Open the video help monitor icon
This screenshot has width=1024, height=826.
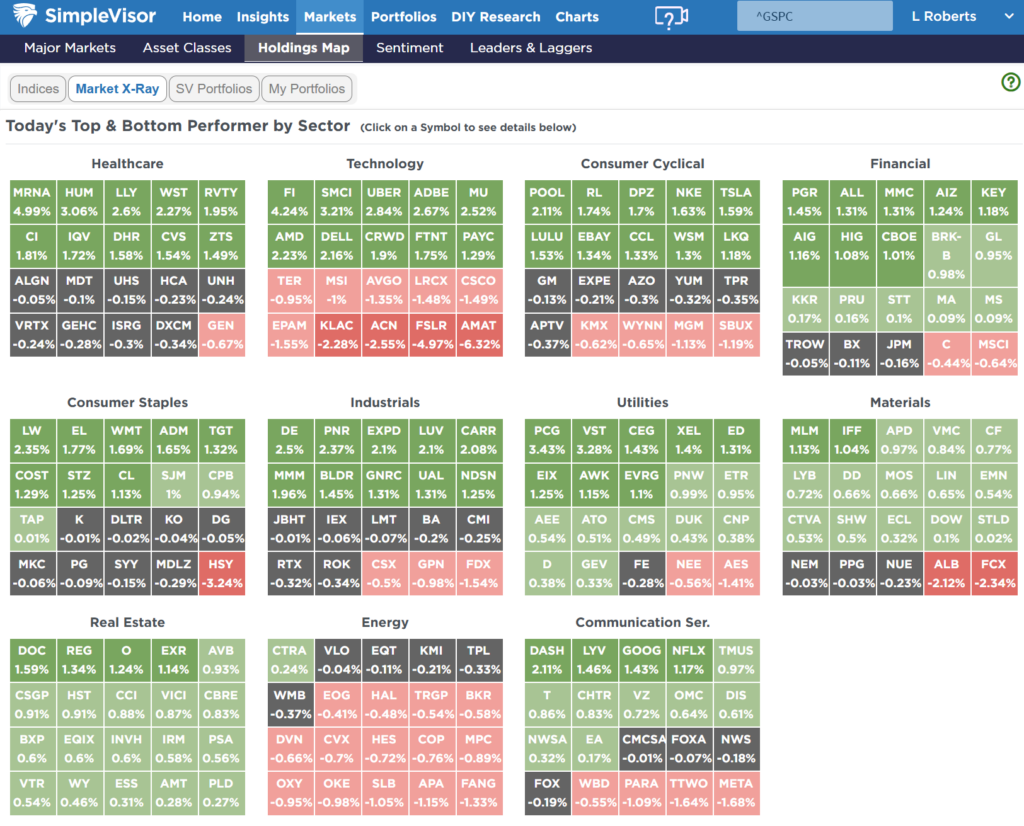671,17
